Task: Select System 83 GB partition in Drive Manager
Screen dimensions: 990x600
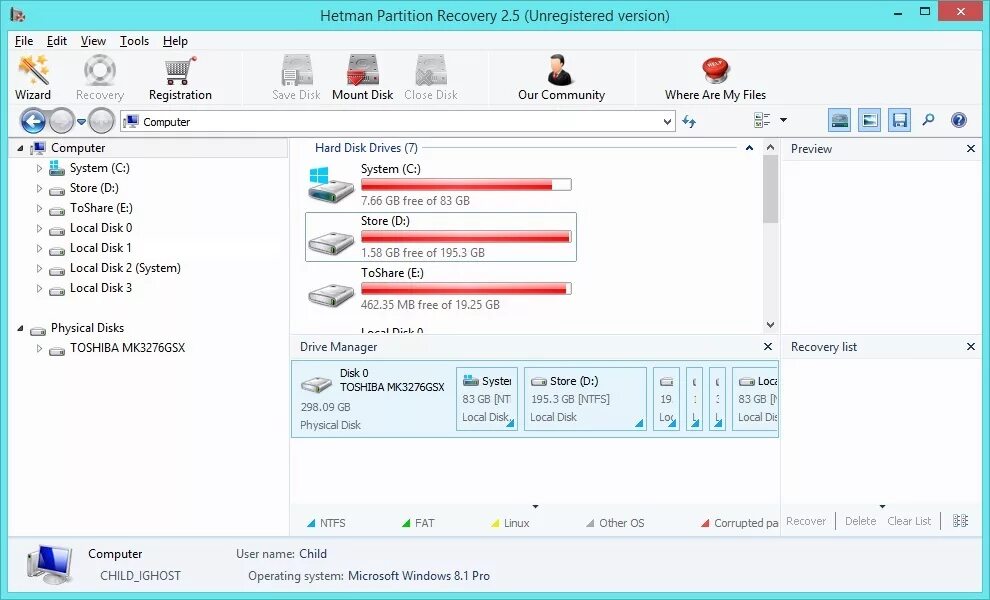Action: [486, 399]
